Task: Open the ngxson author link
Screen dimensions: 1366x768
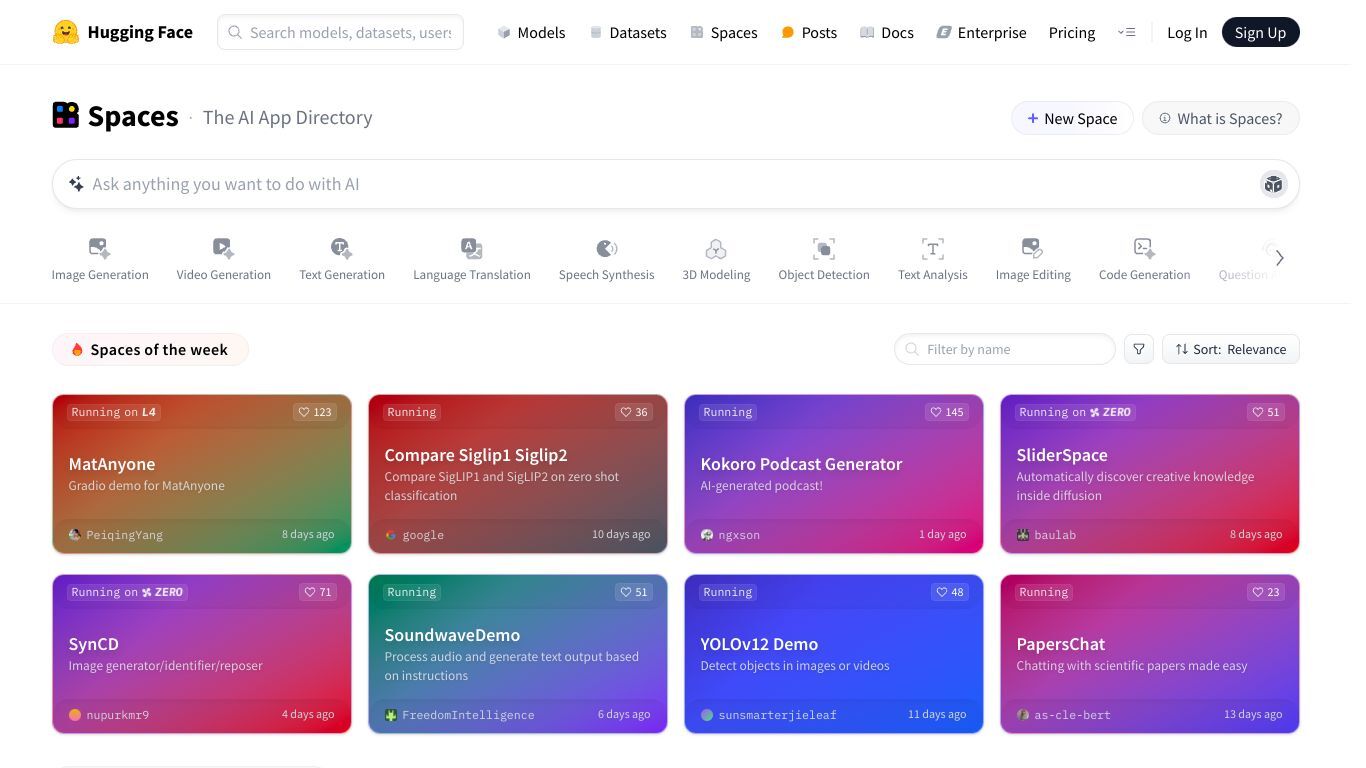Action: [739, 535]
